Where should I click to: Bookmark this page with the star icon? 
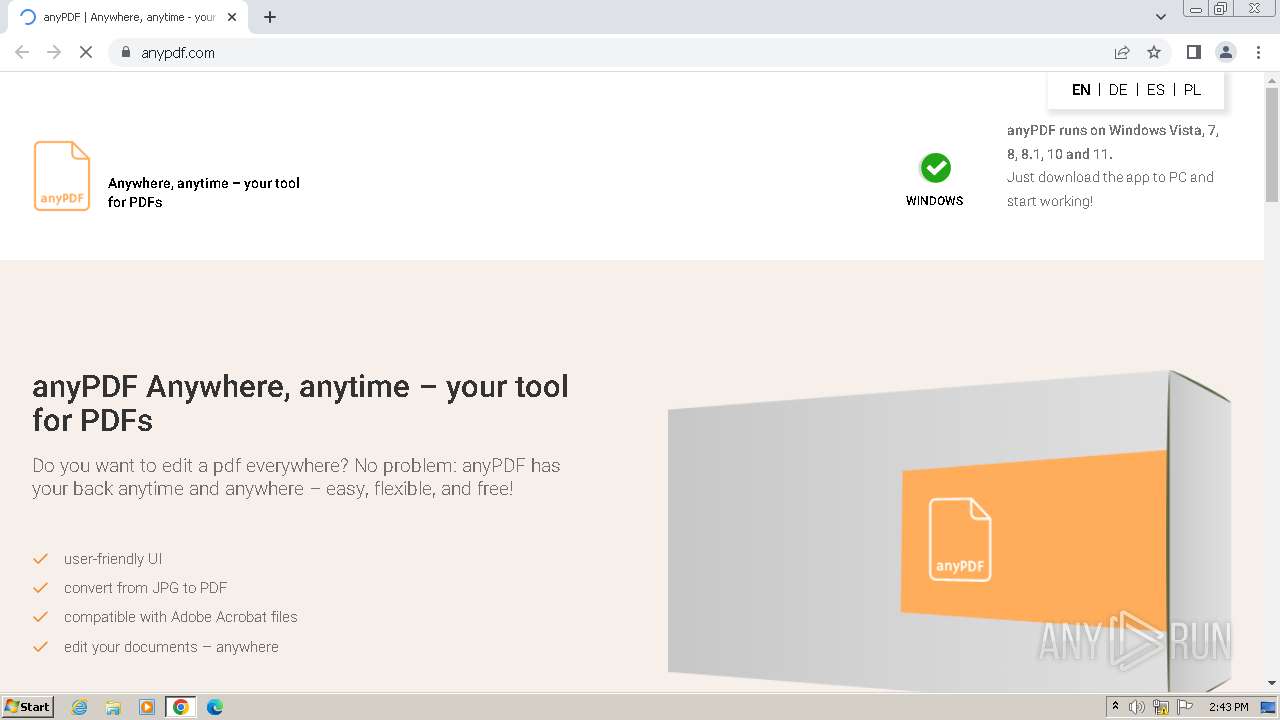(x=1154, y=52)
